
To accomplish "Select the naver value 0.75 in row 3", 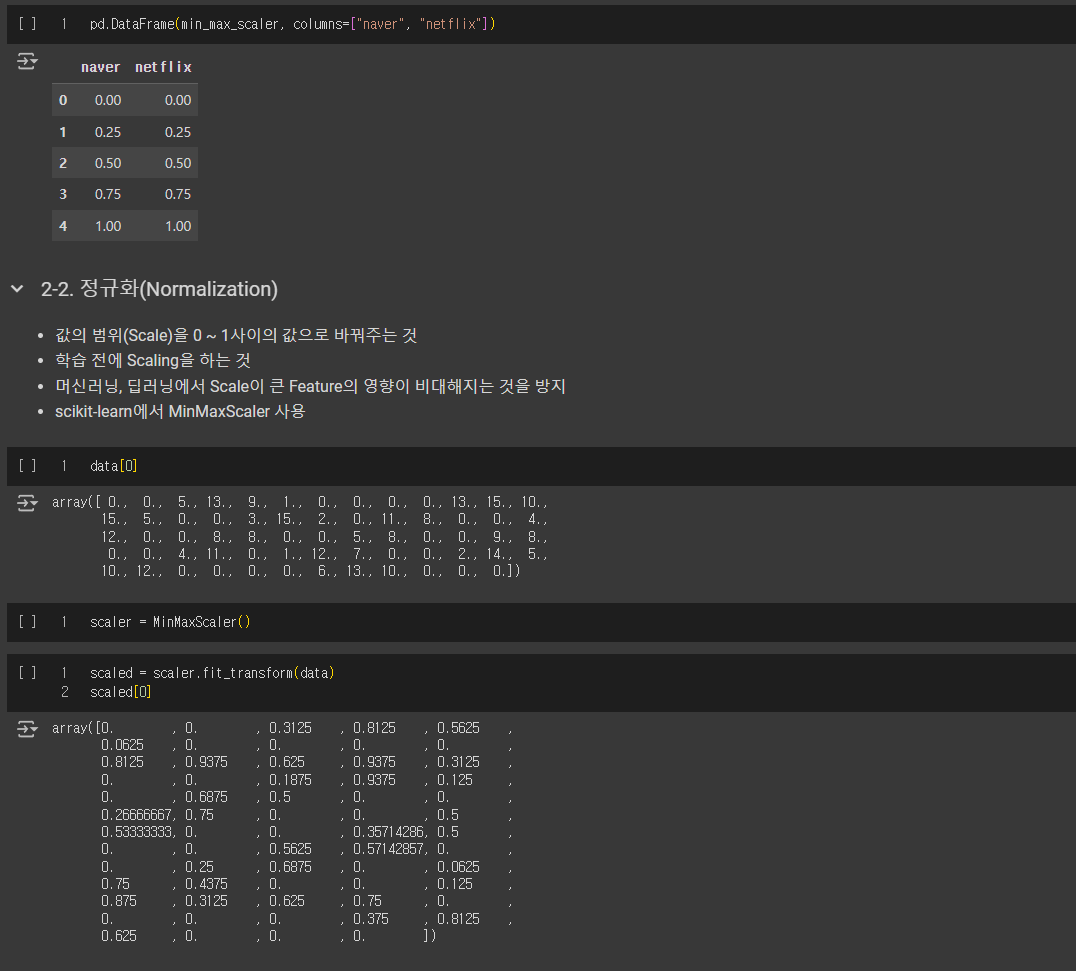I will pyautogui.click(x=108, y=194).
